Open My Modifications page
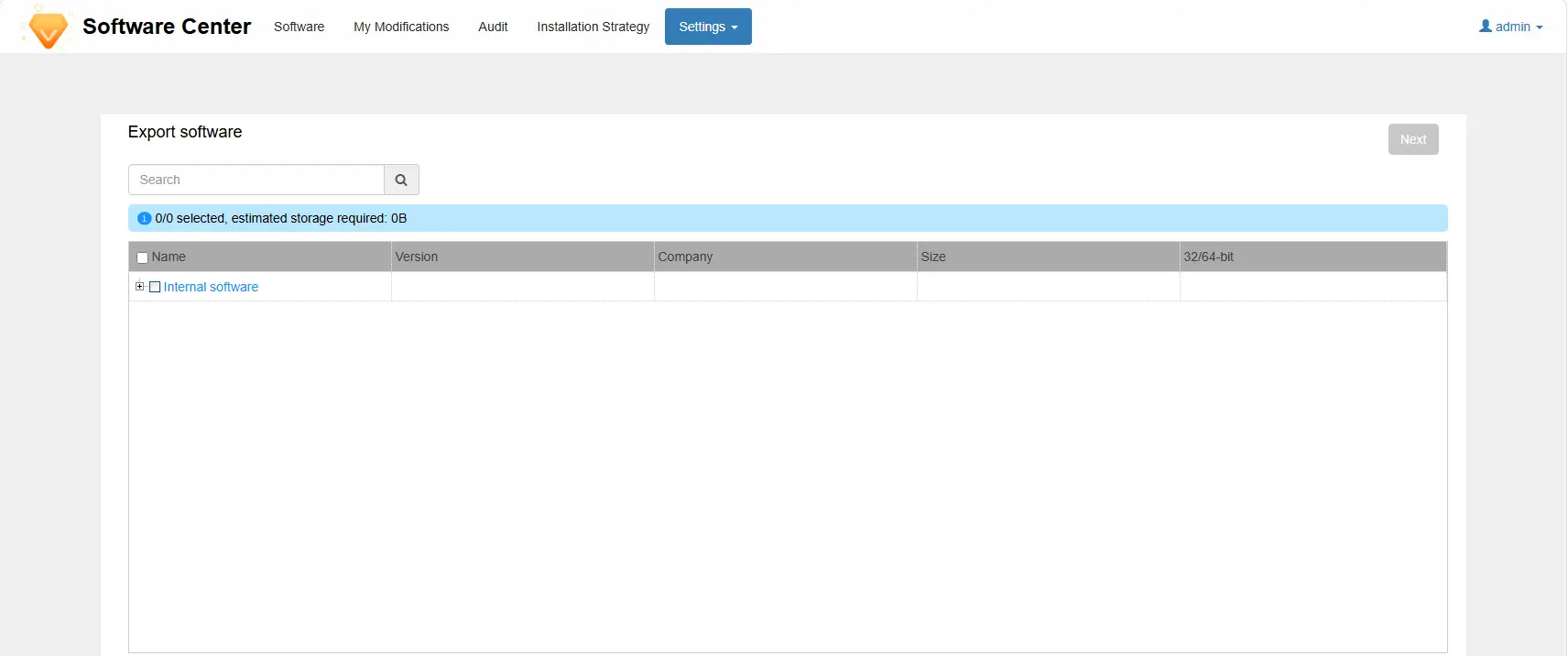The image size is (1568, 656). (x=401, y=27)
